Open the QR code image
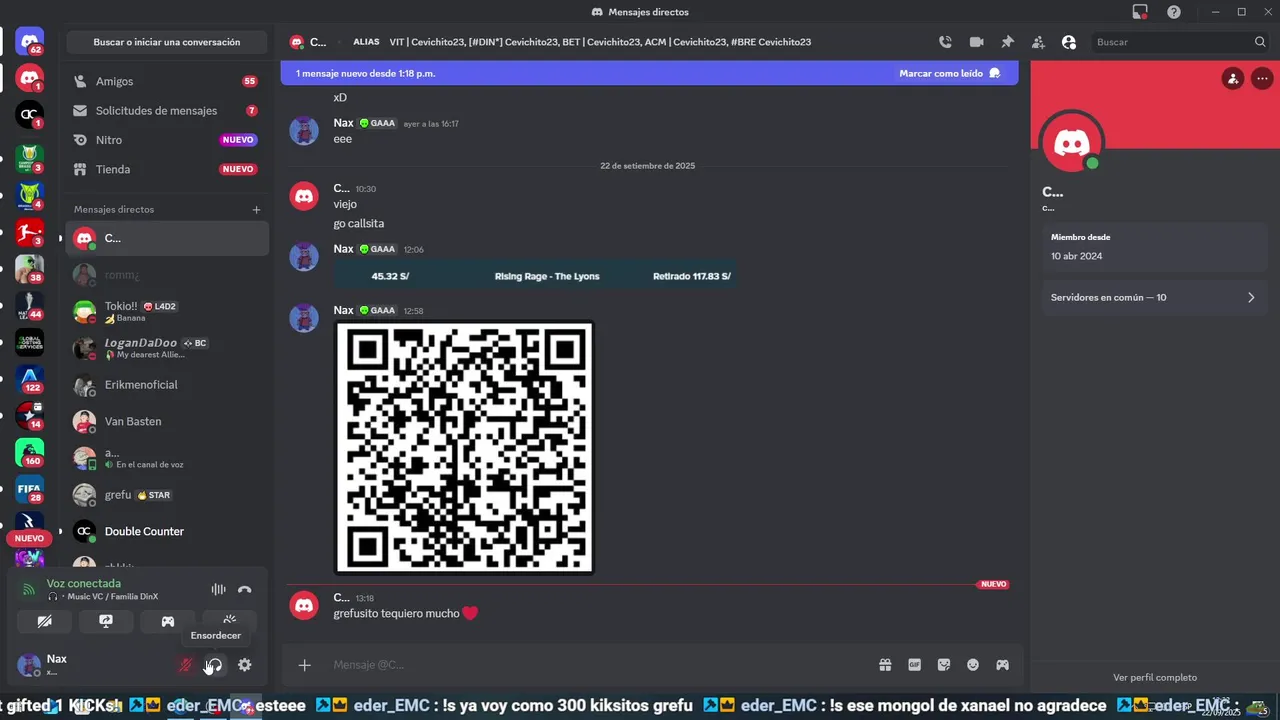The height and width of the screenshot is (720, 1280). (x=464, y=448)
